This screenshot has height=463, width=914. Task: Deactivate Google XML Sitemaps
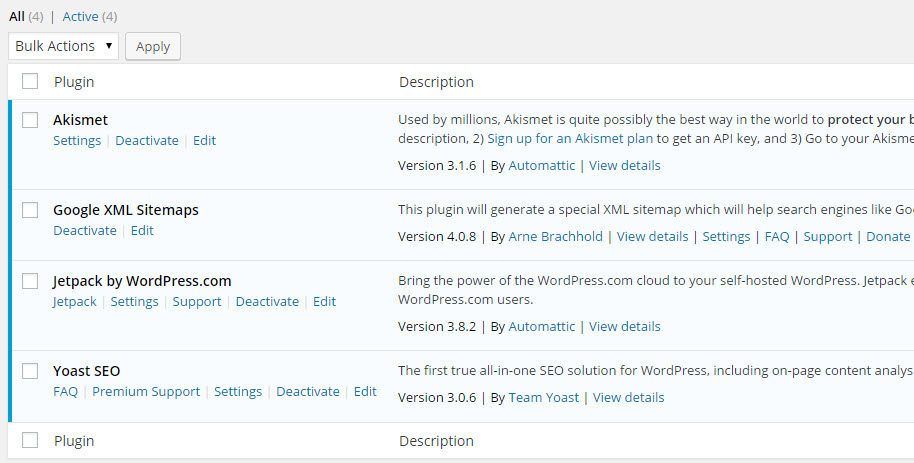85,230
